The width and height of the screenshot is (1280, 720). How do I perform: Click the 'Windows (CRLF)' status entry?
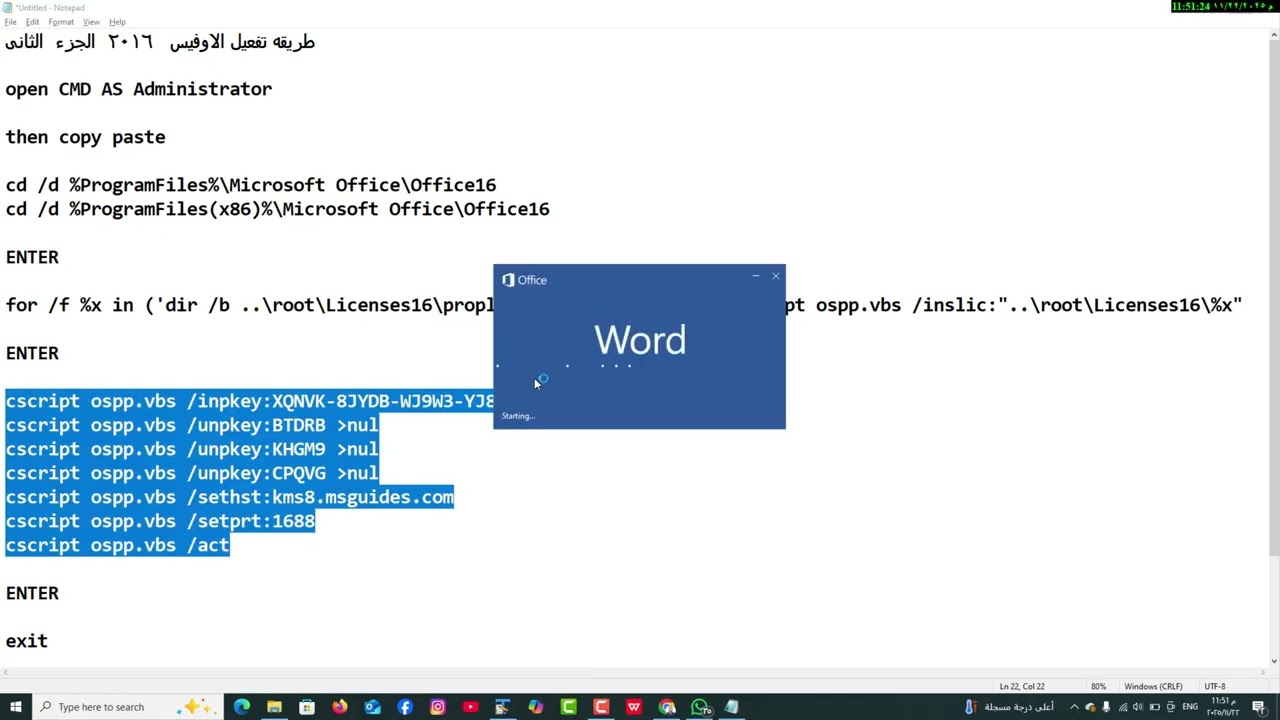1153,686
